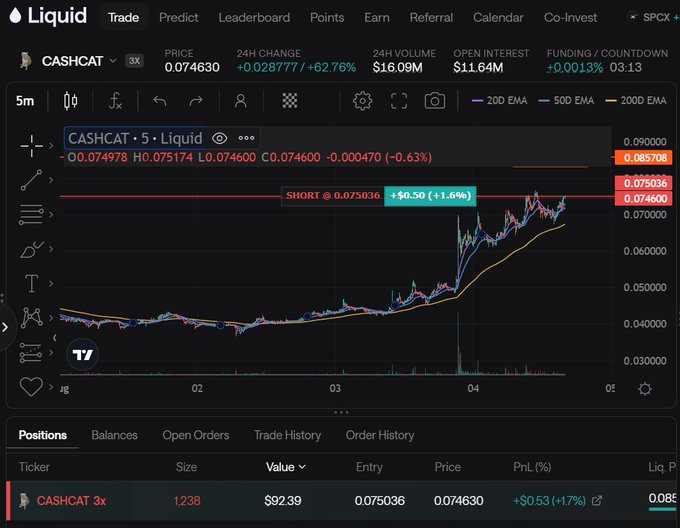The width and height of the screenshot is (680, 528).
Task: Select the crosshair cursor tool
Action: point(31,145)
